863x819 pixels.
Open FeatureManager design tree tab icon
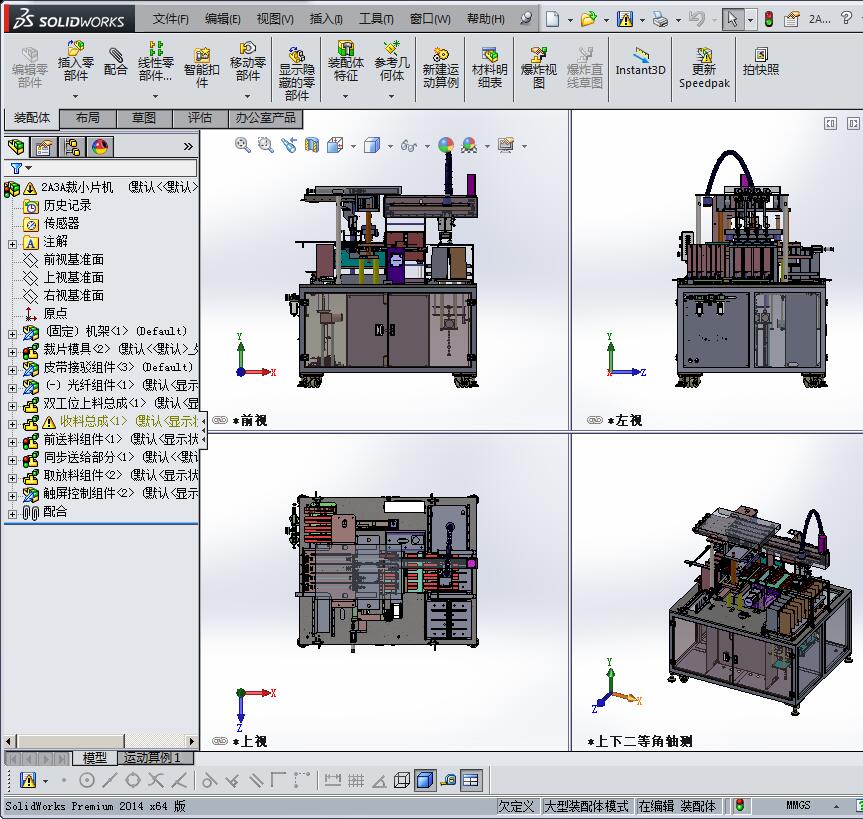pos(17,147)
